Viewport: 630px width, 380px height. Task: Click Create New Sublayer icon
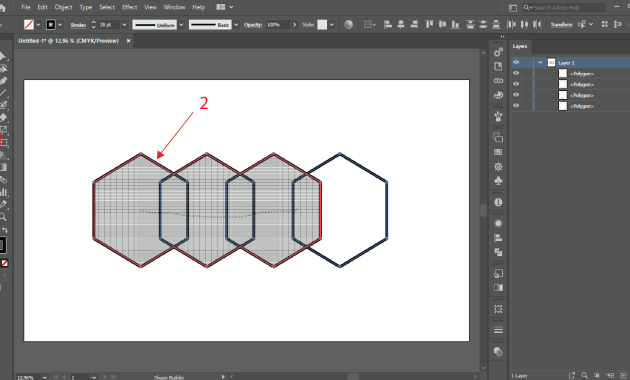coord(610,375)
